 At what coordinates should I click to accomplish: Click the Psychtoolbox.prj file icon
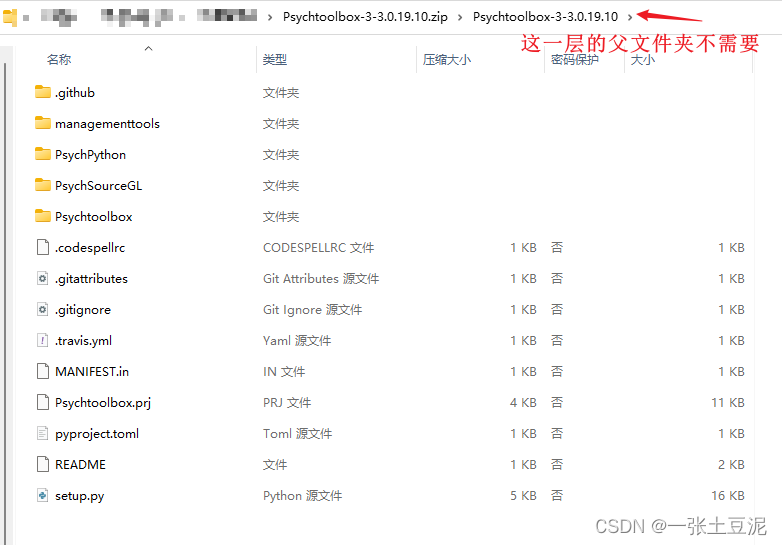(43, 402)
